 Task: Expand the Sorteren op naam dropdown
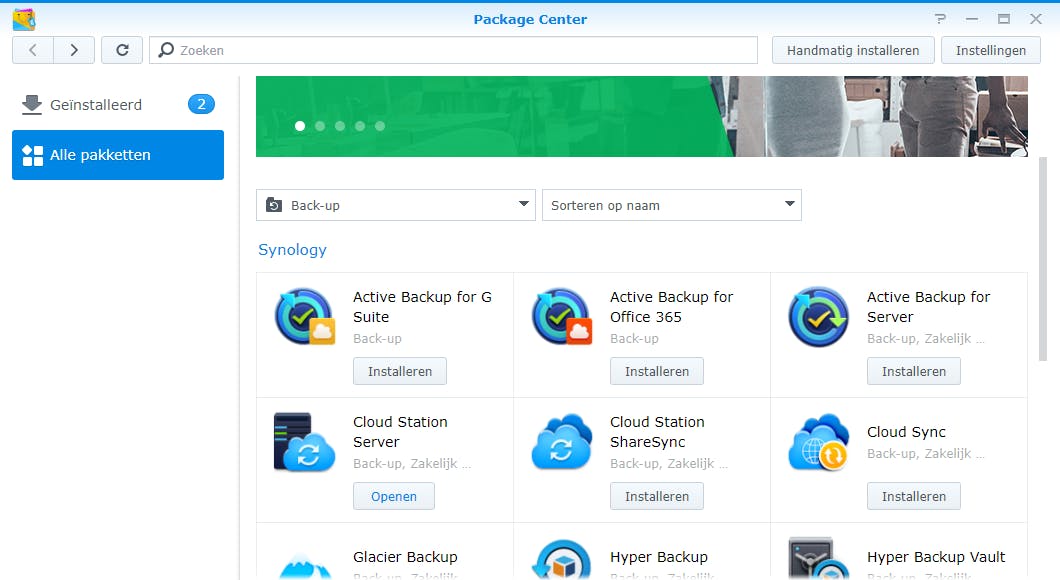[x=671, y=205]
